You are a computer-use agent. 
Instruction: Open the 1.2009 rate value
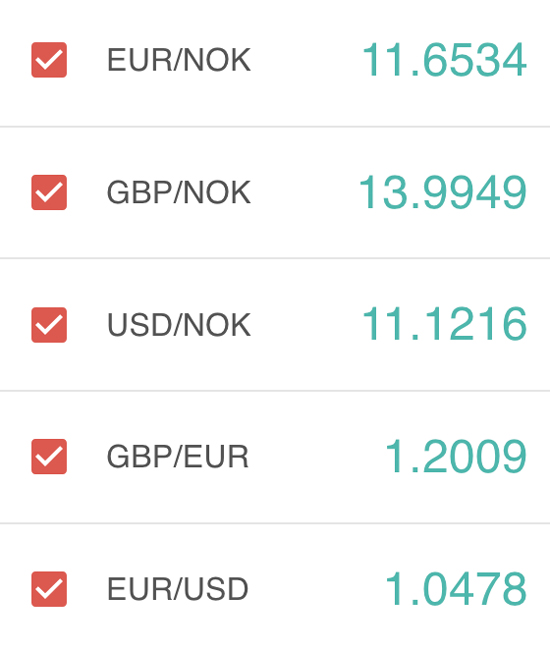click(456, 456)
